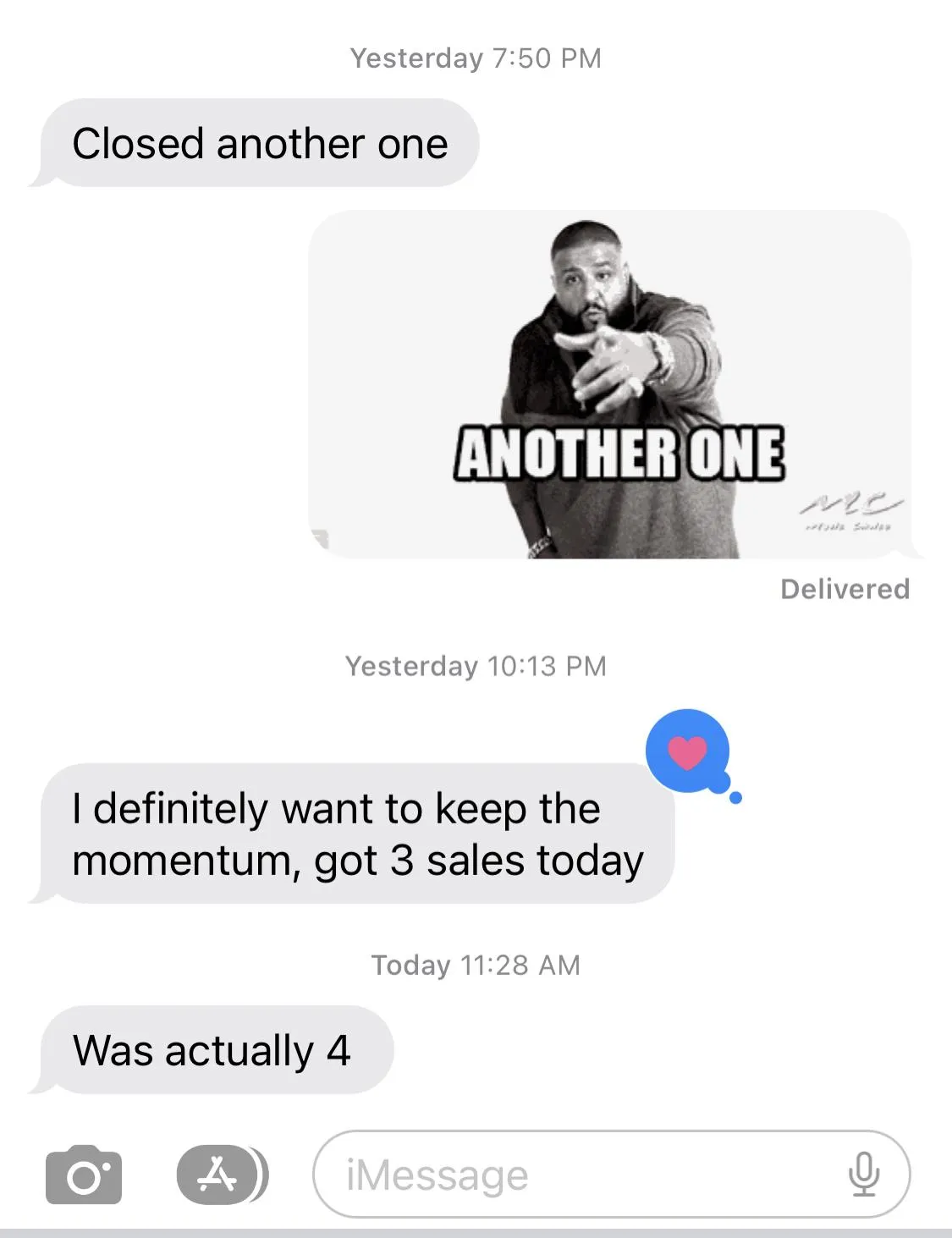
Task: Tap the Yesterday 10:13 PM timestamp
Action: tap(476, 666)
